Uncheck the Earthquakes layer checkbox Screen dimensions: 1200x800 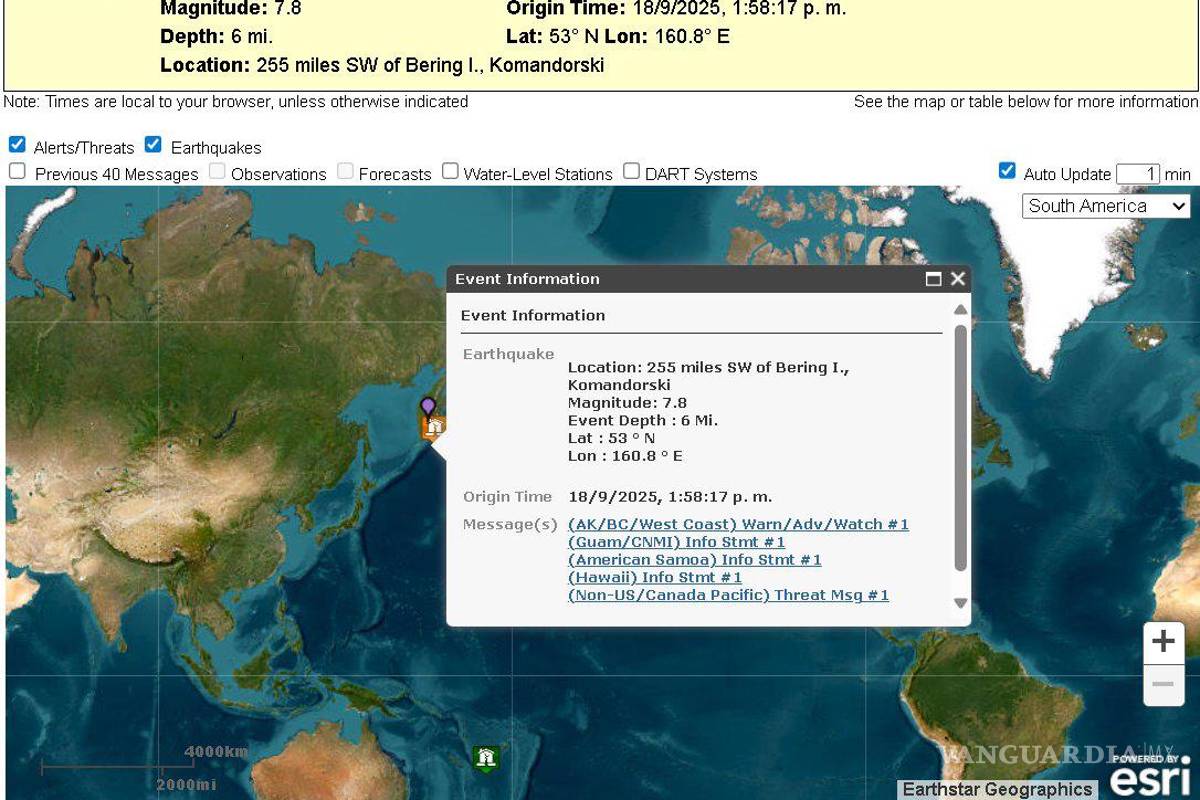pyautogui.click(x=152, y=144)
